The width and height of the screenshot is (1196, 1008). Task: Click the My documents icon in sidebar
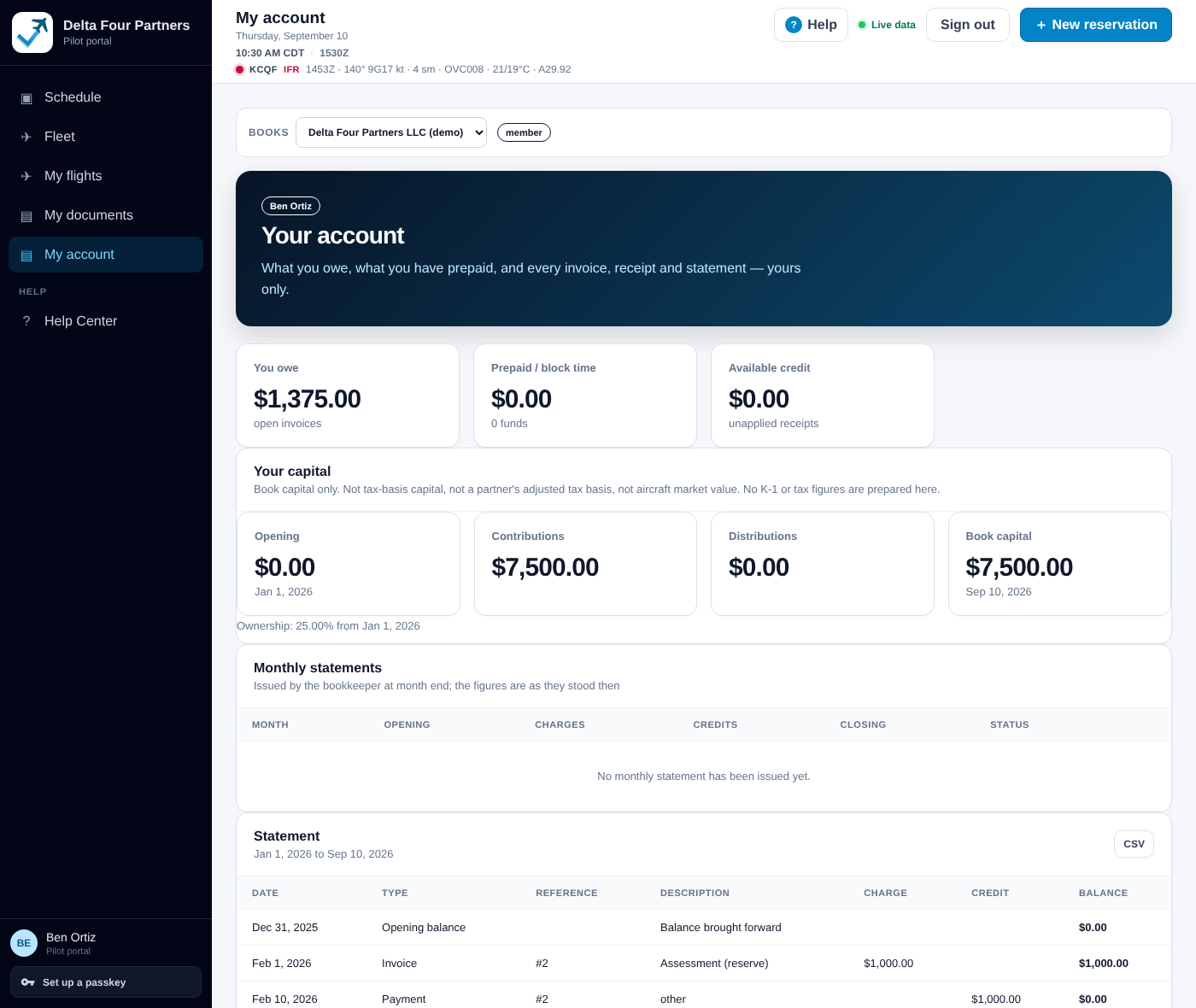26,216
